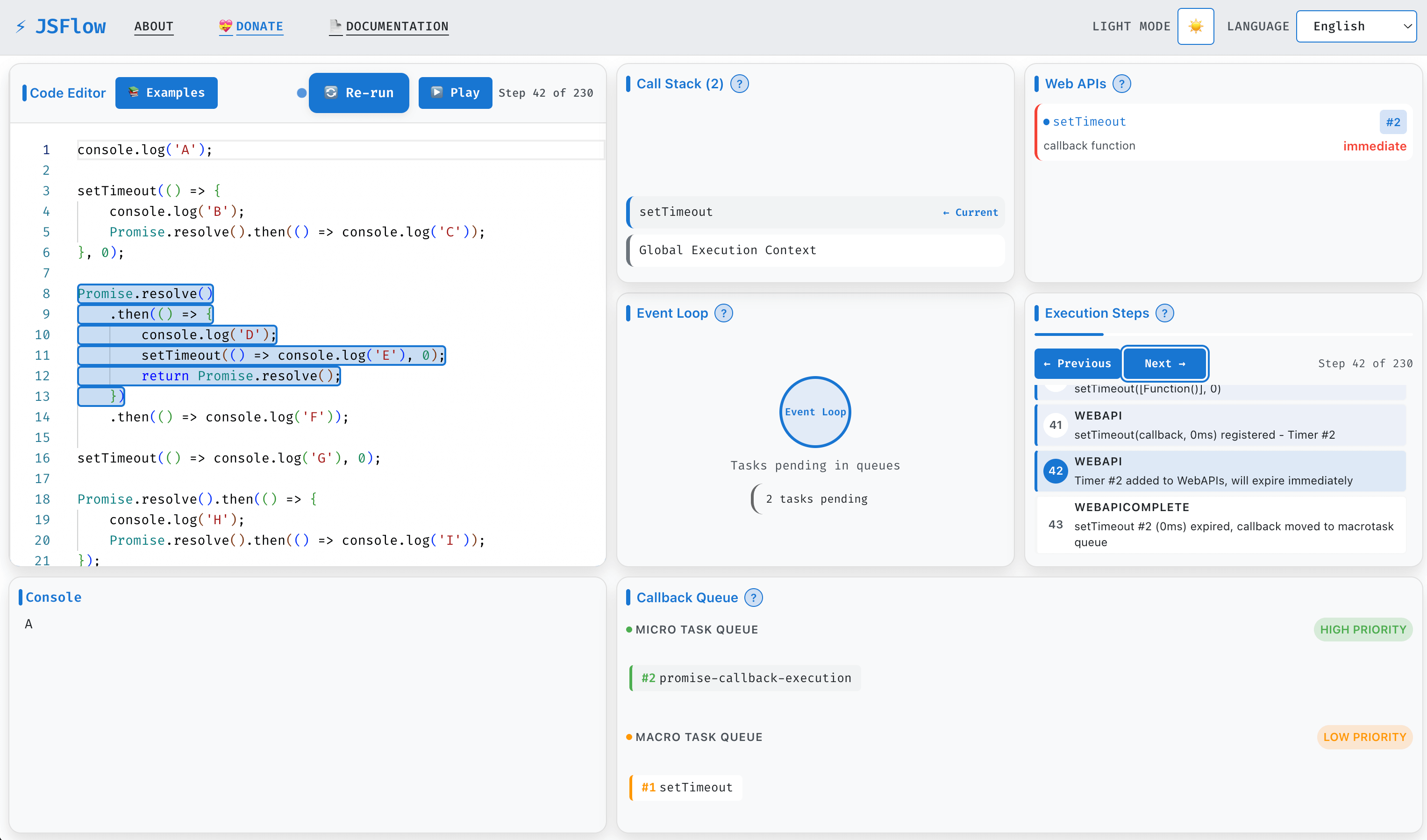Image resolution: width=1427 pixels, height=840 pixels.
Task: Open the About page
Action: pyautogui.click(x=153, y=26)
